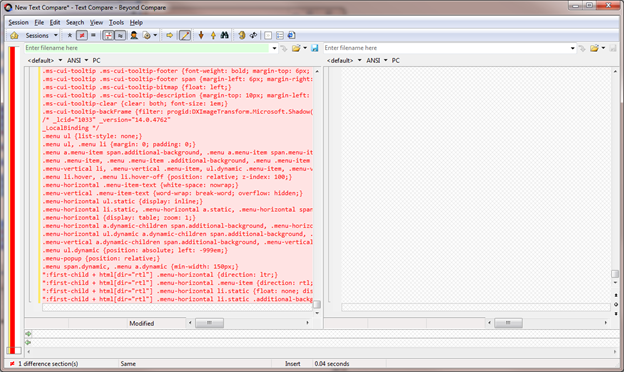Expand left open-file dropdown arrow
The width and height of the screenshot is (624, 372).
[x=305, y=48]
